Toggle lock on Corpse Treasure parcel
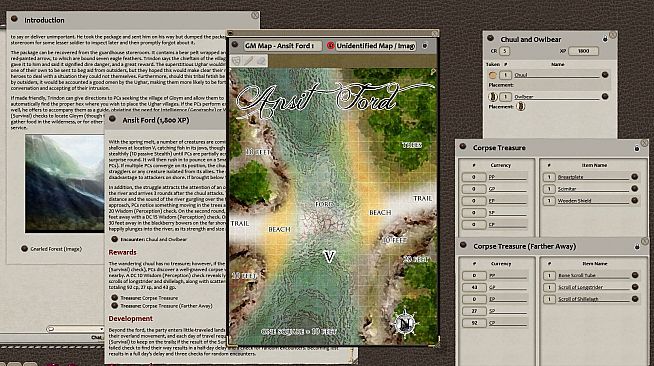Screen dimensions: 654x366 tap(636, 148)
